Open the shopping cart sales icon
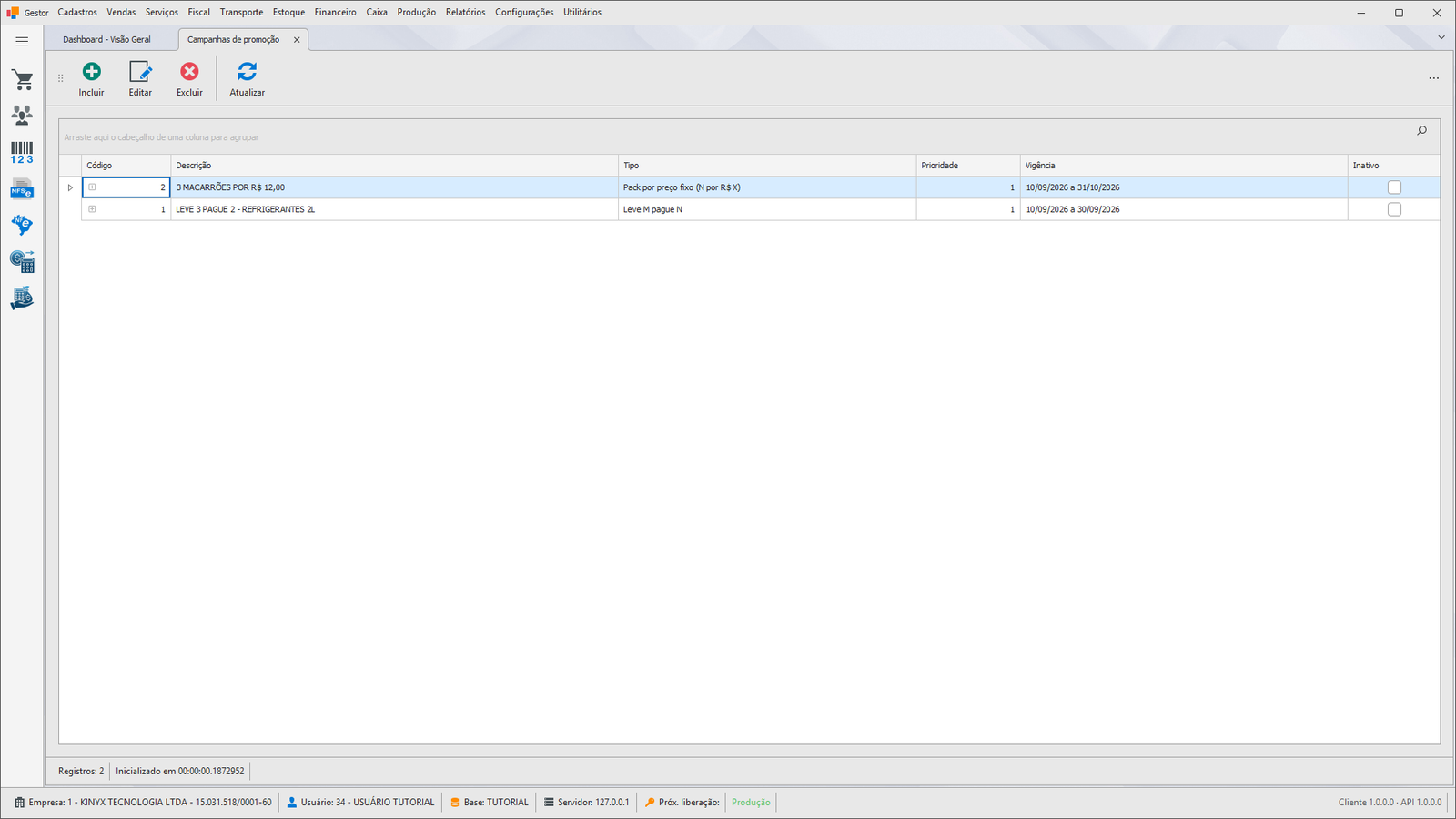 click(22, 80)
